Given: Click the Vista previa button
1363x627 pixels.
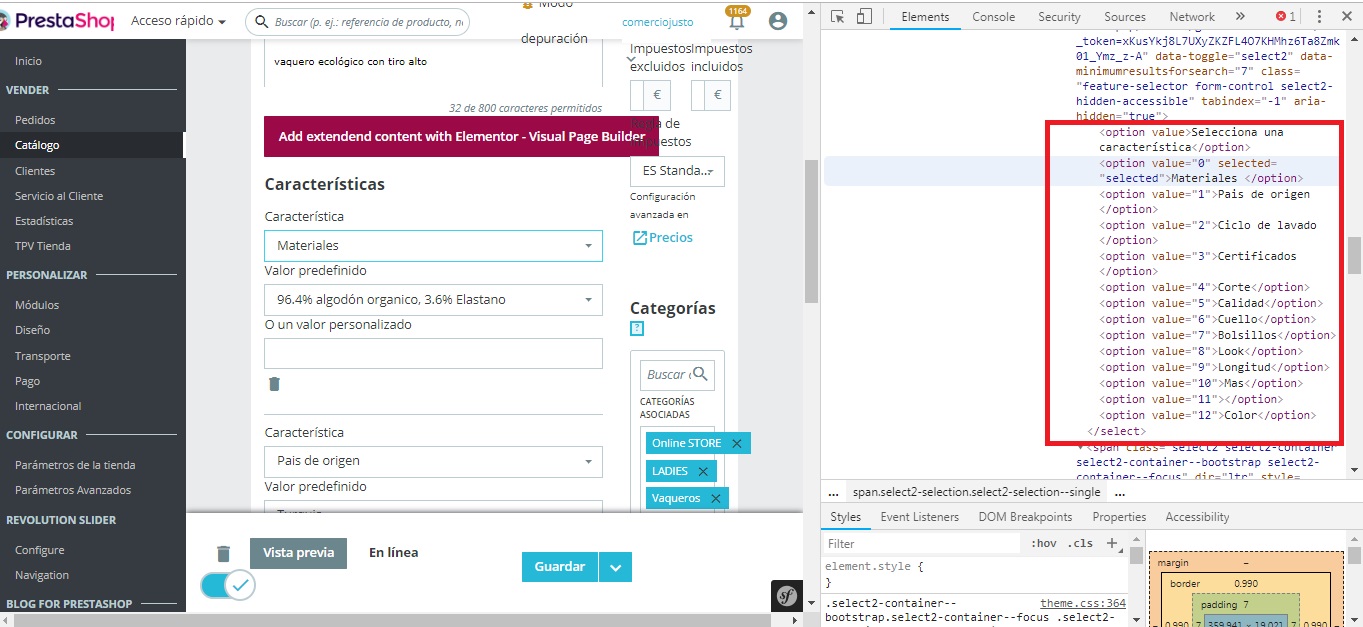Looking at the screenshot, I should [x=298, y=553].
